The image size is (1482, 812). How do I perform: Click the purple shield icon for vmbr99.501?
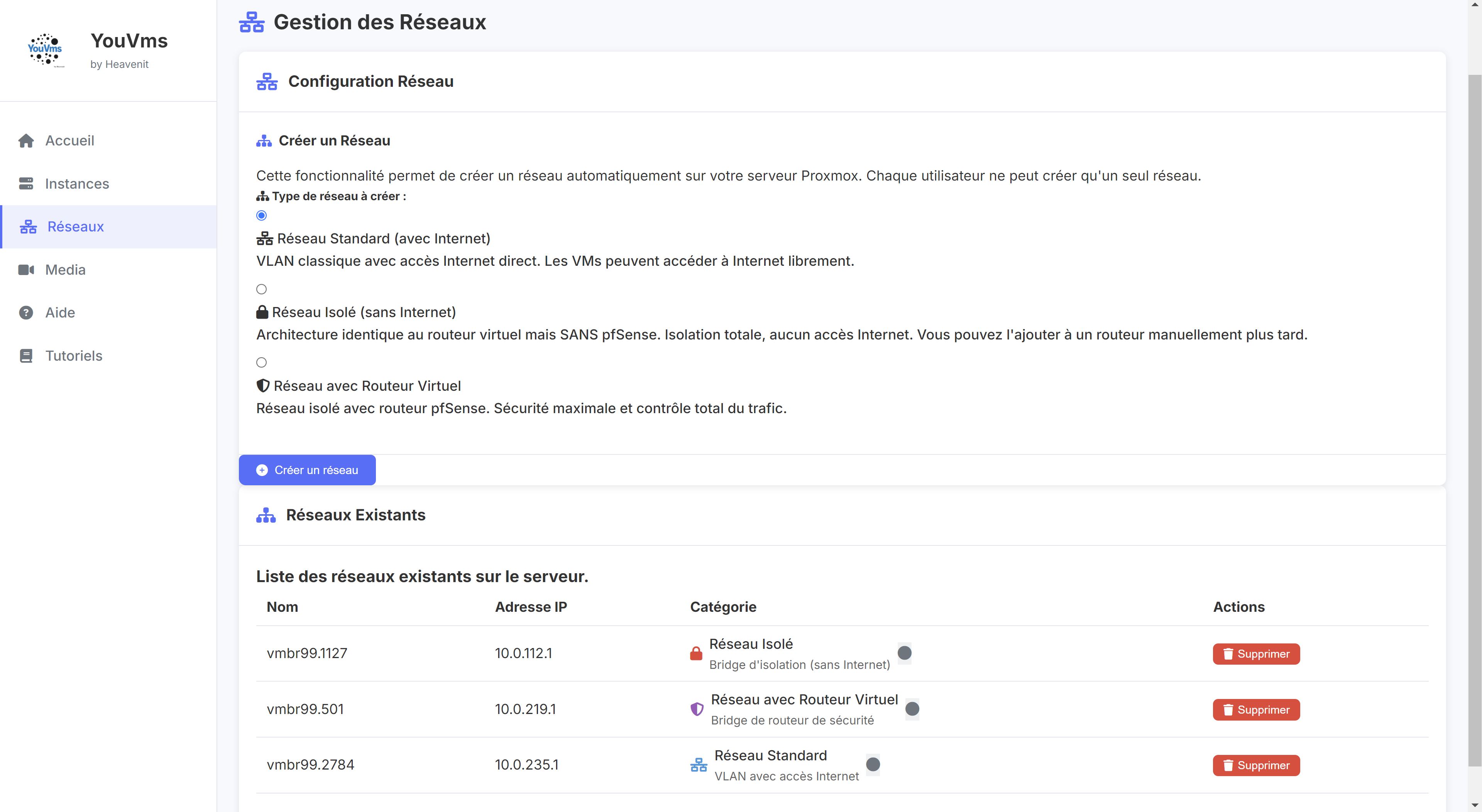point(697,709)
